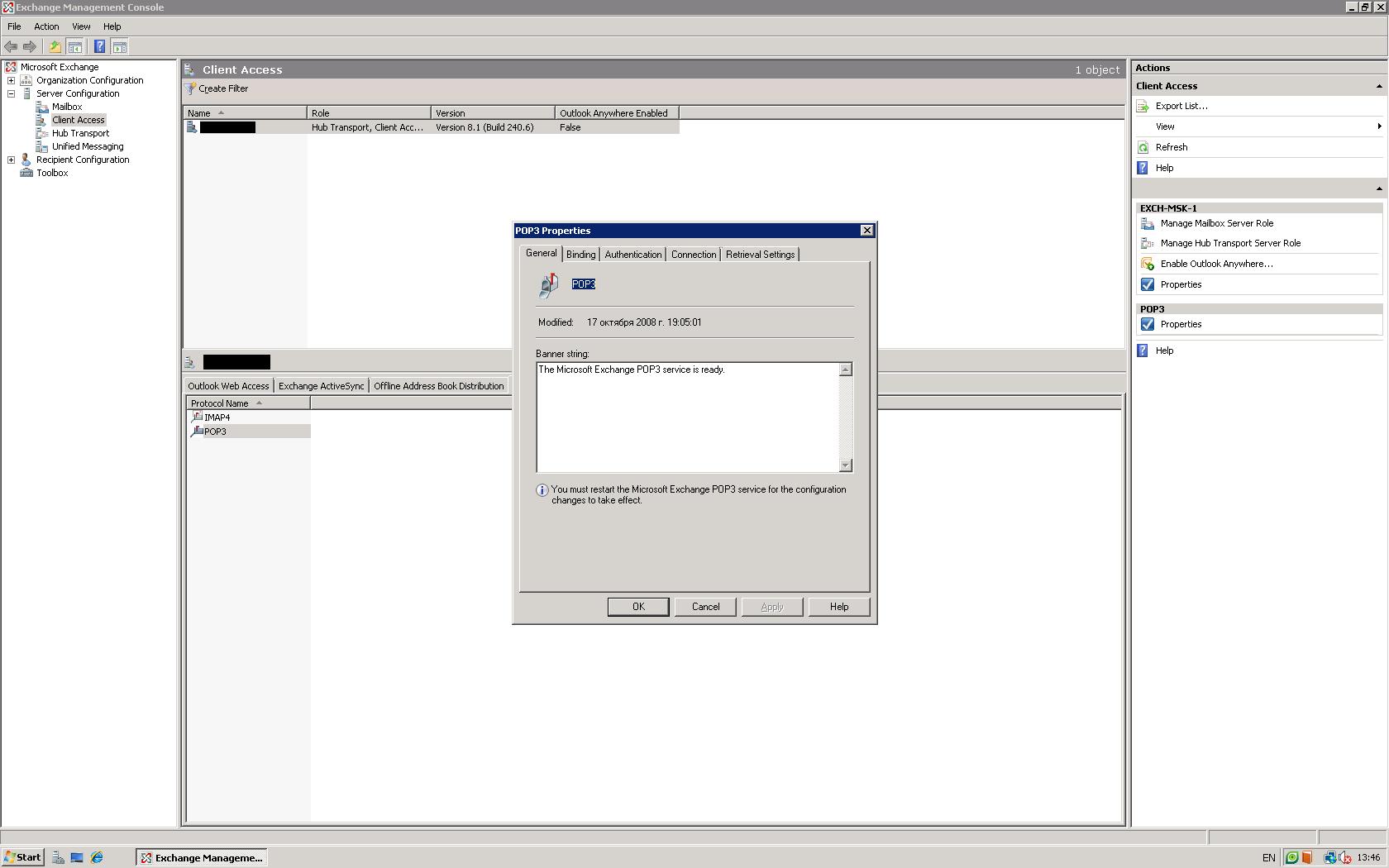The height and width of the screenshot is (868, 1389).
Task: Click the banner string scrollbar down arrow
Action: coord(845,465)
